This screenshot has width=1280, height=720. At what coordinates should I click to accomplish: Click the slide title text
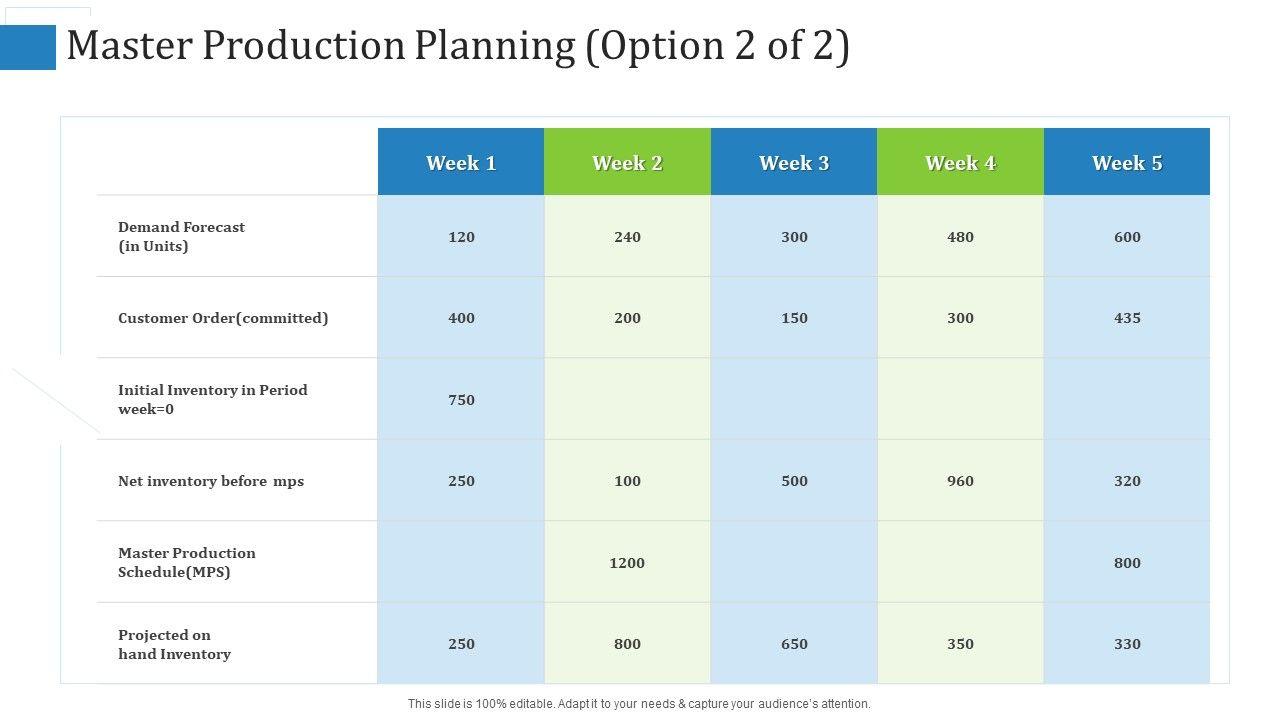pos(458,47)
